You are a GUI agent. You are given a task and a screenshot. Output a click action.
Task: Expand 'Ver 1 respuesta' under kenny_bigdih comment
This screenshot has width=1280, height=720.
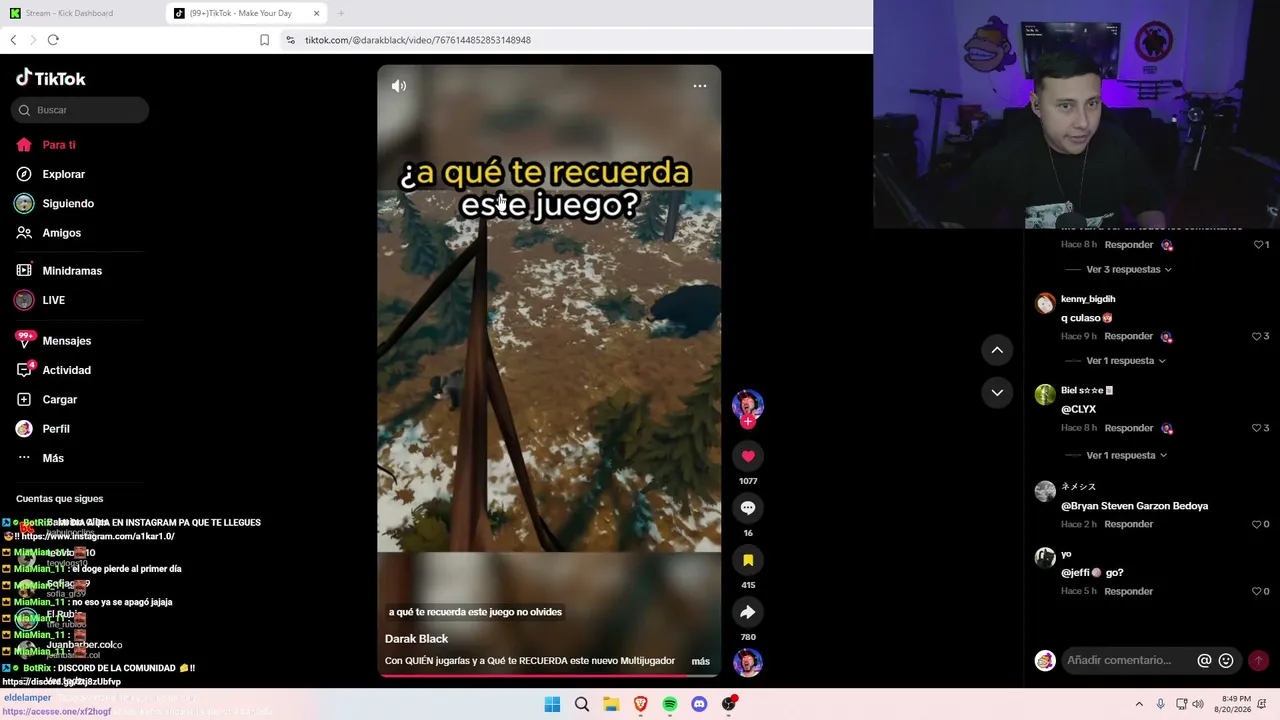tap(1126, 361)
